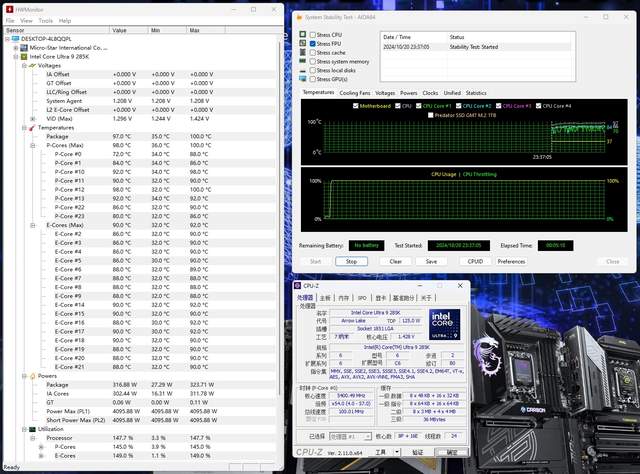The width and height of the screenshot is (640, 474).
Task: Open the SPD tab in CPU-Z
Action: [x=362, y=298]
